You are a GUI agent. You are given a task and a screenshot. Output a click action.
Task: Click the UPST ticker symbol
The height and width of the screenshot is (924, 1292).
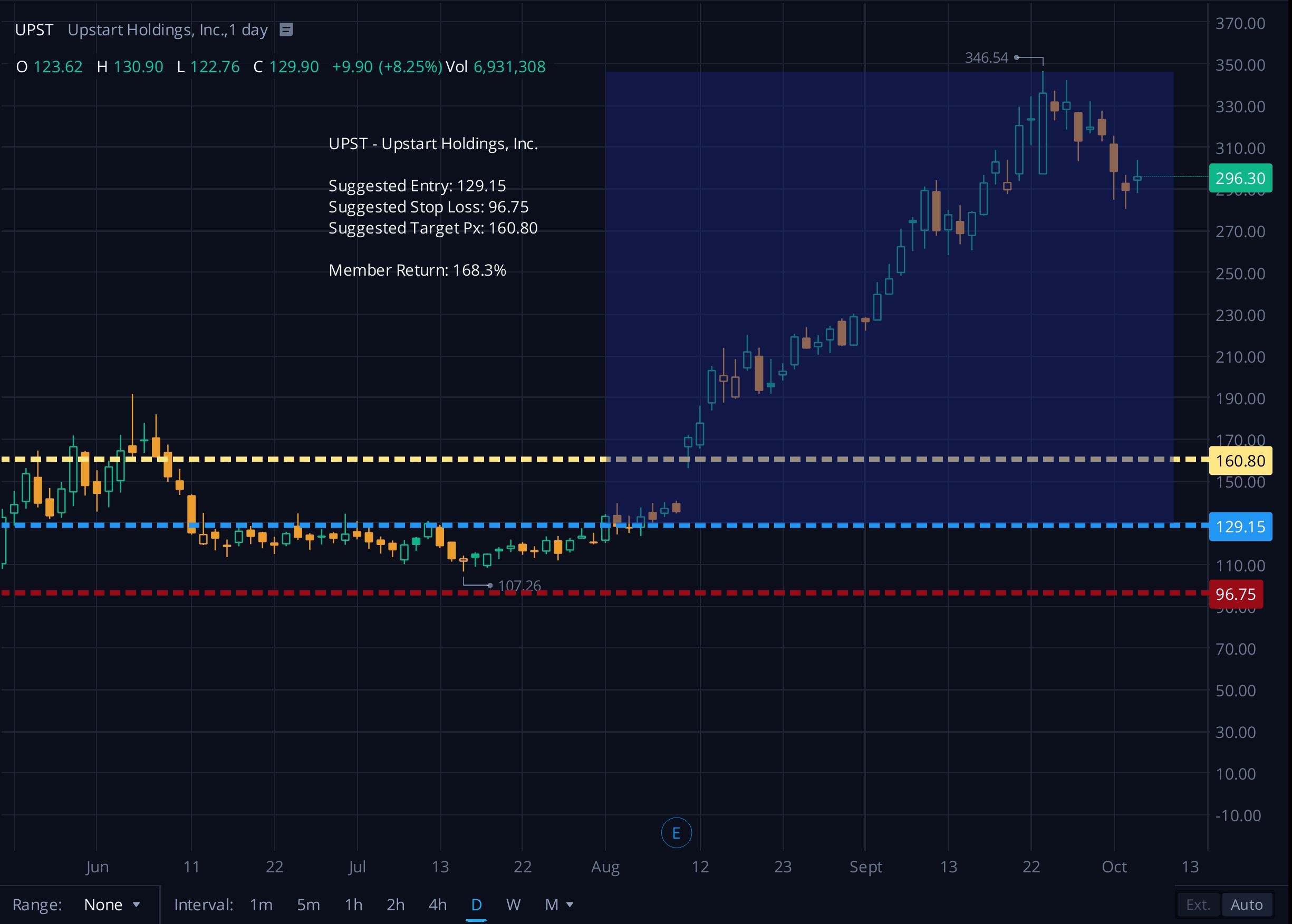(x=34, y=30)
